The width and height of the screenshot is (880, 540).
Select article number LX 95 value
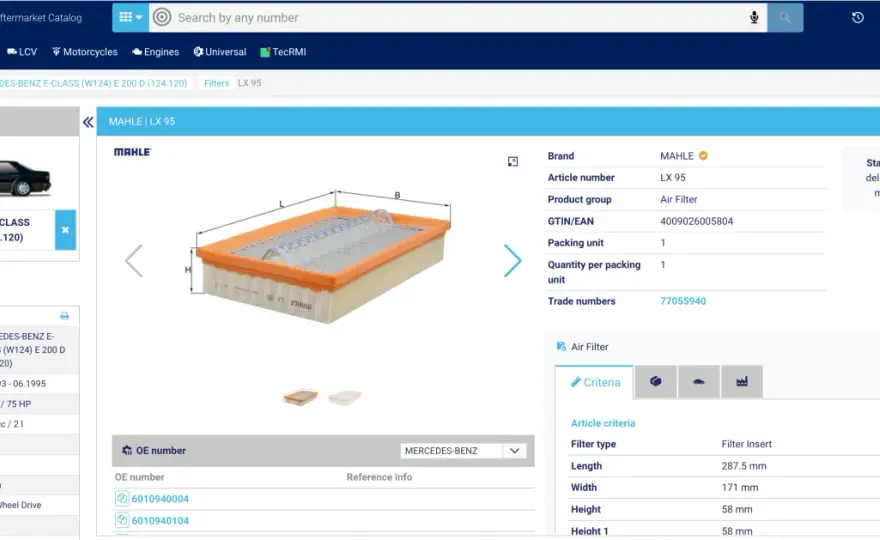coord(672,177)
